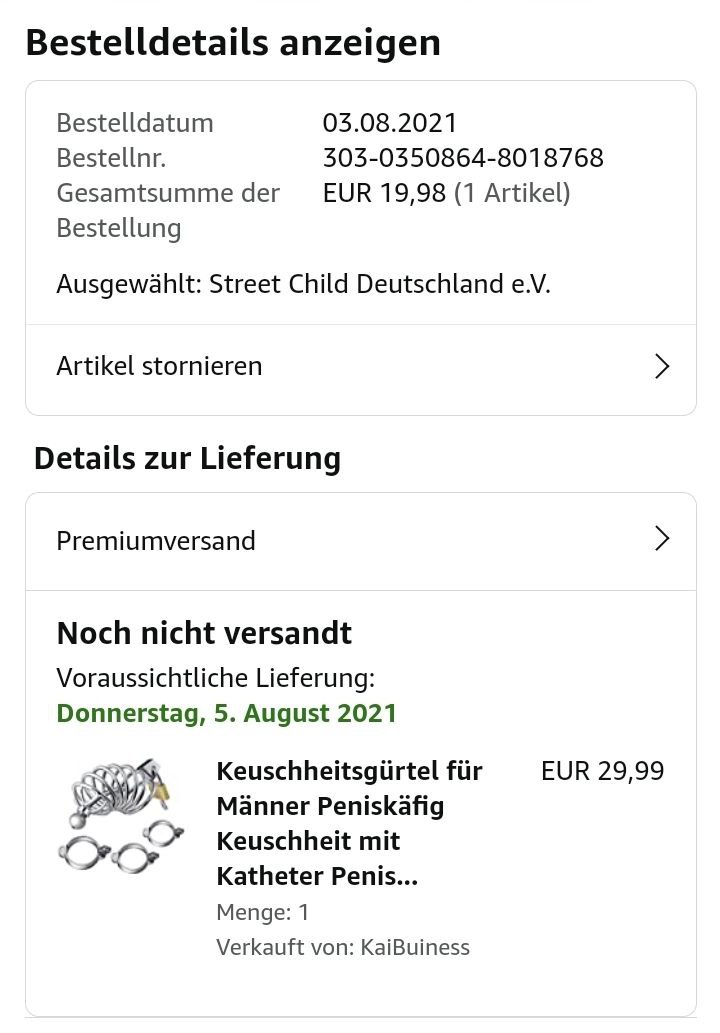
Task: Click the (1 Artikel) count text
Action: pyautogui.click(x=512, y=193)
